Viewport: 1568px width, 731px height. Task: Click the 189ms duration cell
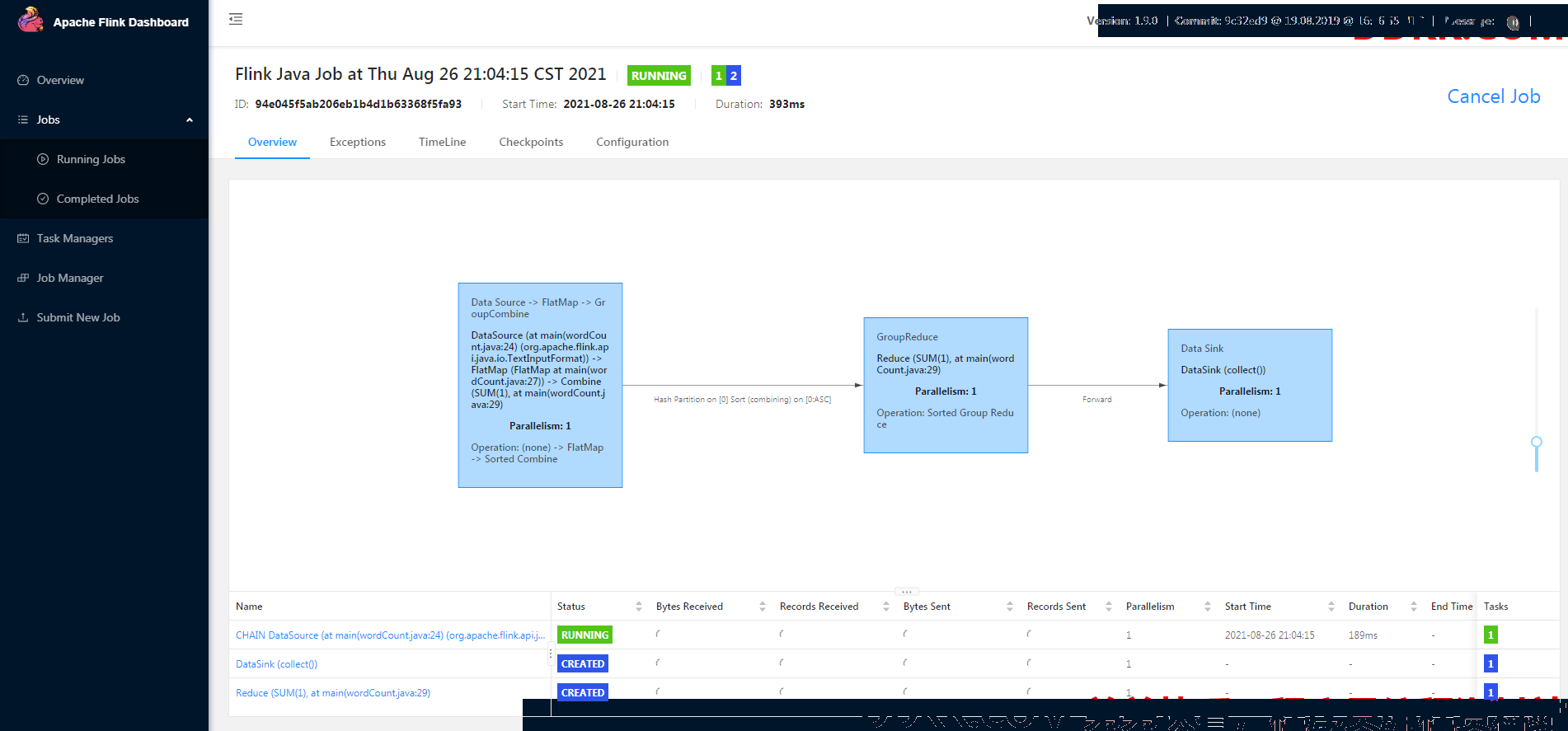coord(1363,635)
